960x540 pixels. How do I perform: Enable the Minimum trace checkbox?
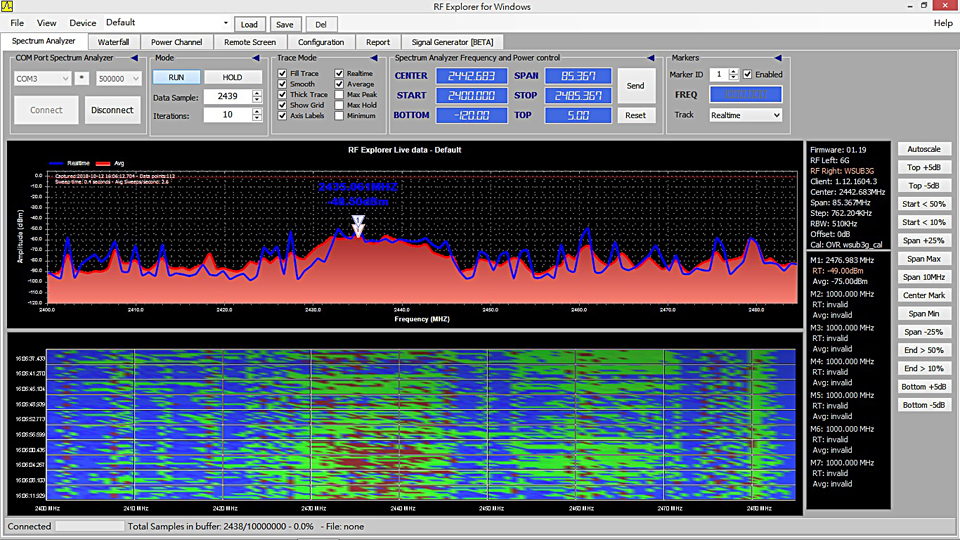click(339, 115)
